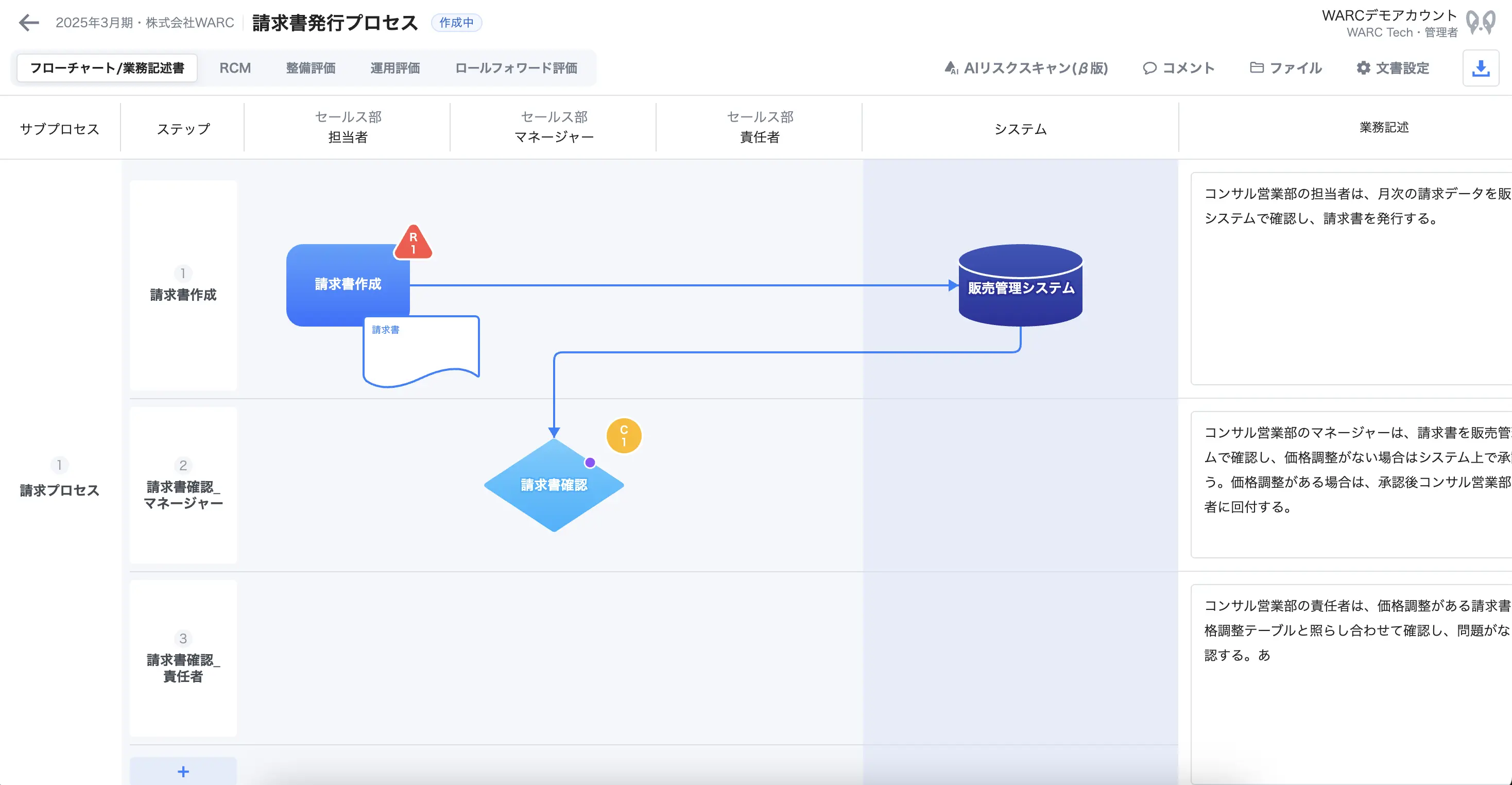Go to ロールフォワード評価 tab
1512x785 pixels.
coord(516,68)
